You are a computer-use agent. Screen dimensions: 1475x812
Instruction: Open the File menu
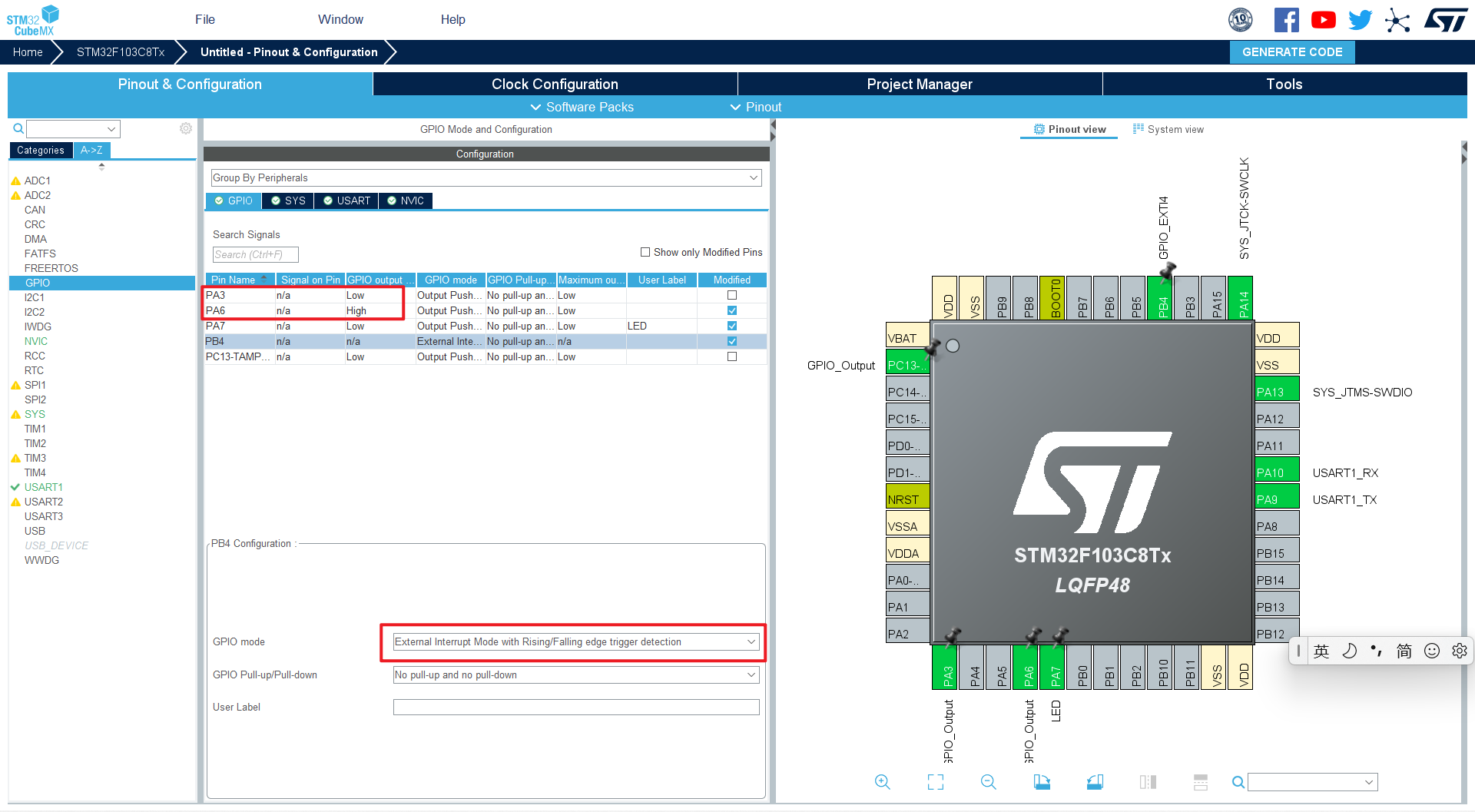[205, 19]
